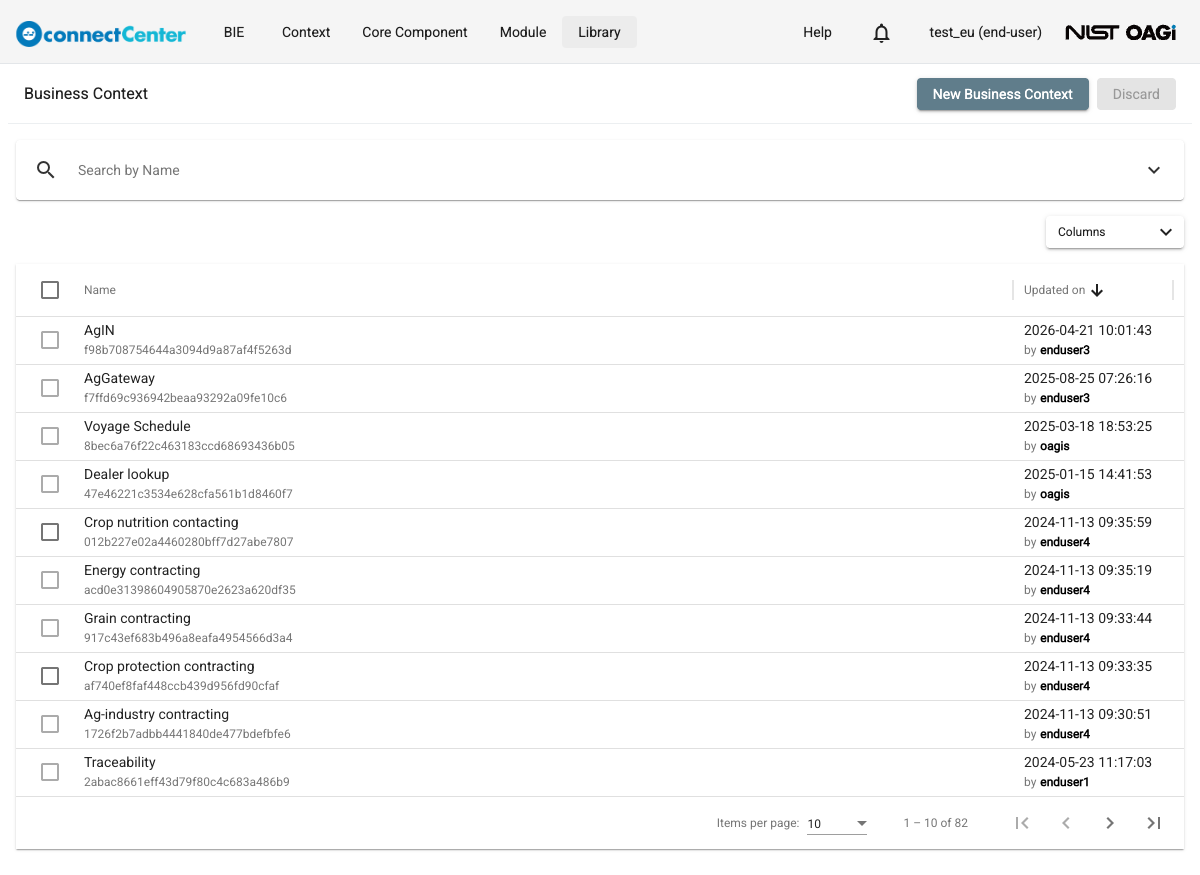Sort by Name column header
Screen dimensions: 1200x875
point(100,290)
